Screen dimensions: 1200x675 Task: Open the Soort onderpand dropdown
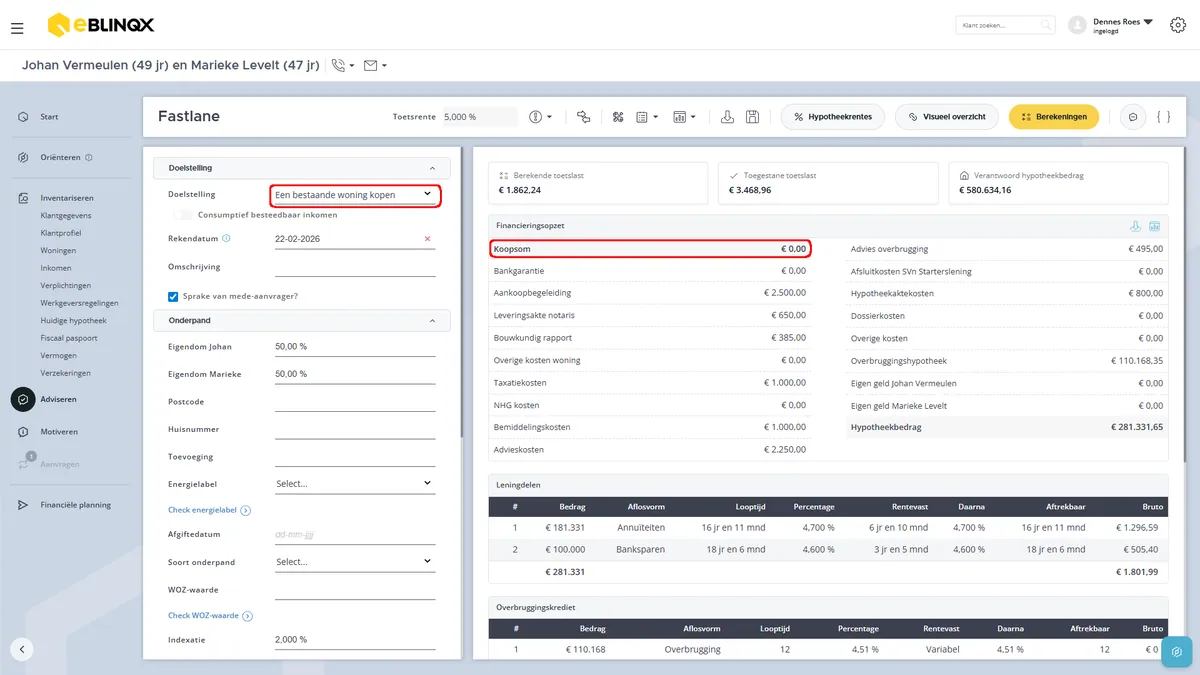(355, 562)
